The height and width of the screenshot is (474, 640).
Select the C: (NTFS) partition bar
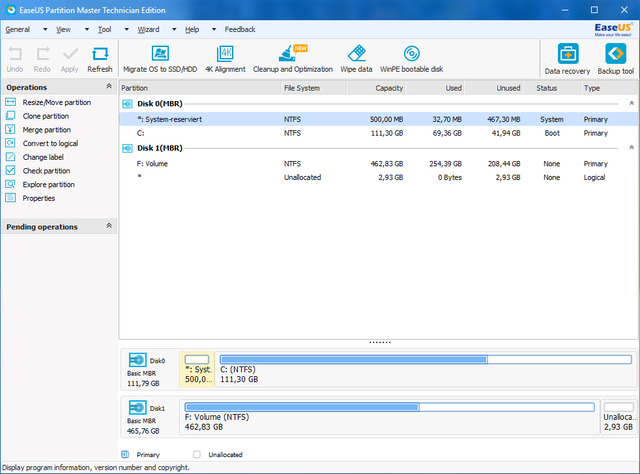(425, 366)
